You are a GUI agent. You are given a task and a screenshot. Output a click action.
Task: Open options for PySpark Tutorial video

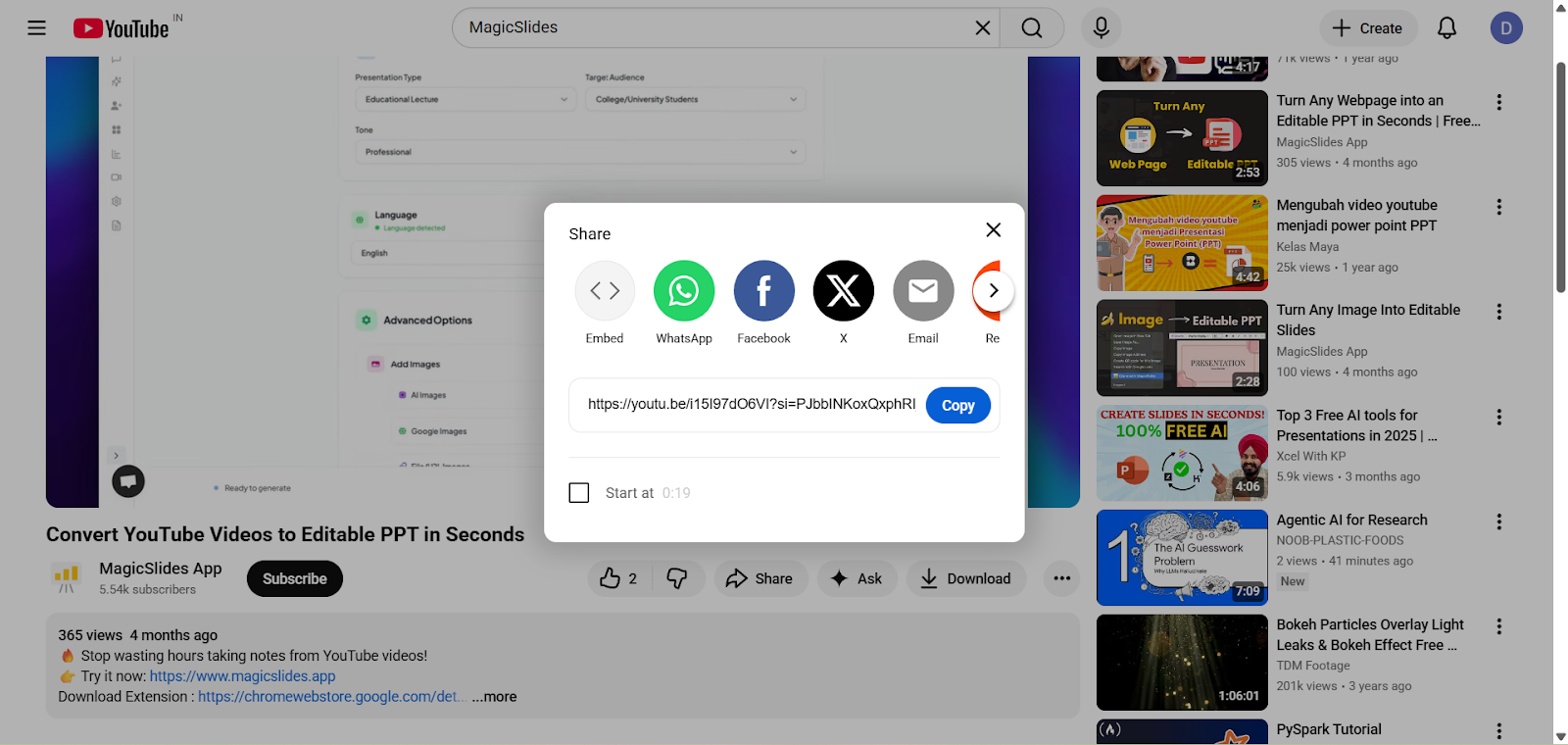pos(1499,731)
